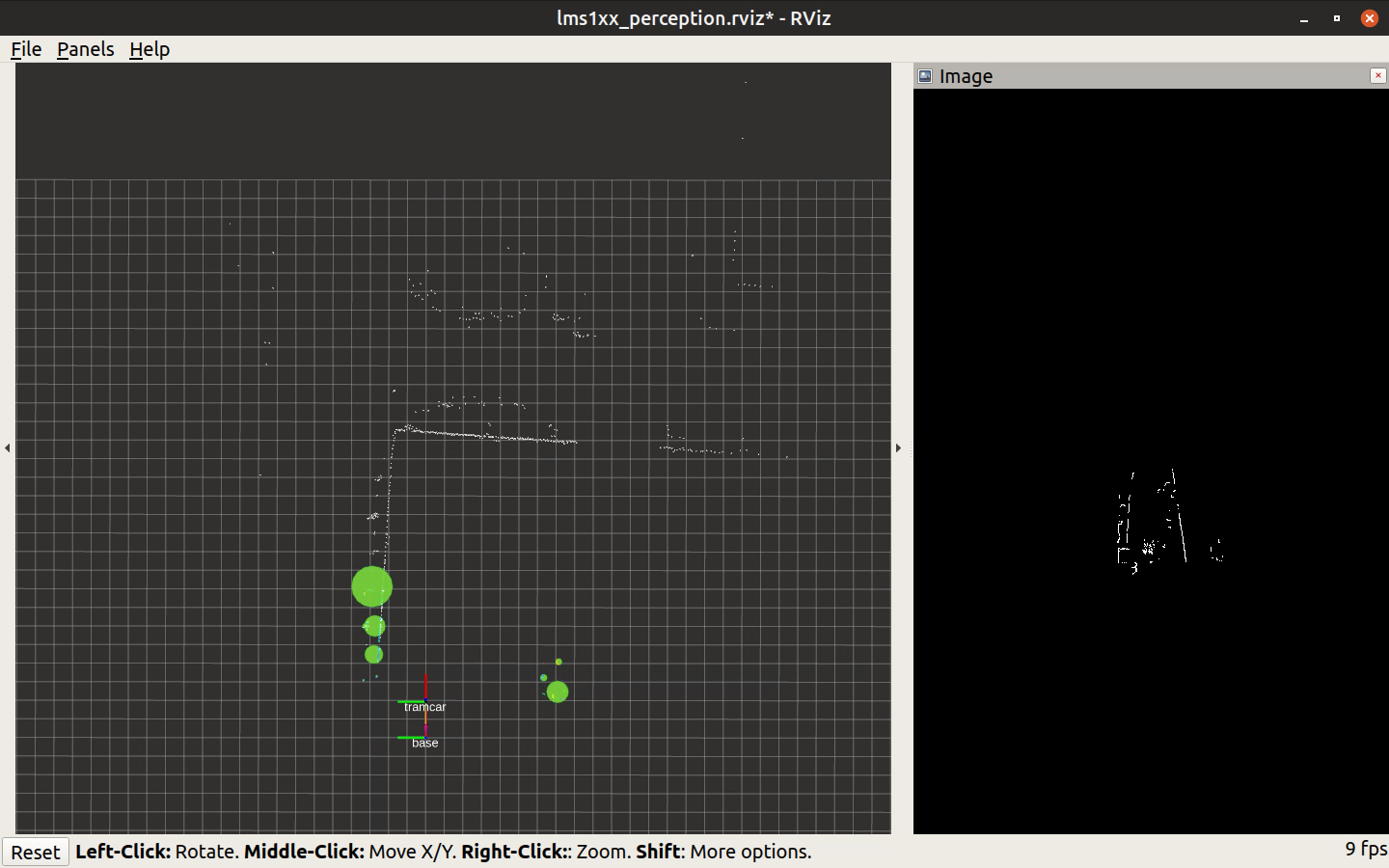Close the Image display panel
Image resolution: width=1389 pixels, height=868 pixels.
[1377, 75]
